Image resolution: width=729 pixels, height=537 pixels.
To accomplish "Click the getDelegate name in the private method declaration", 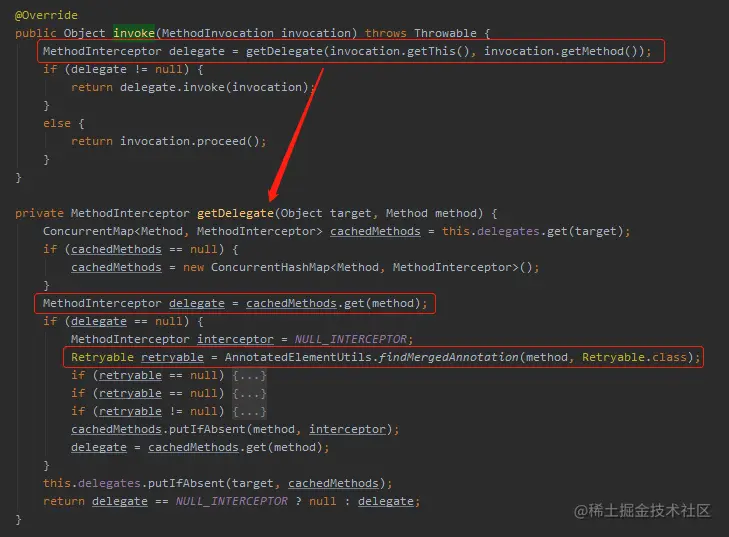I will (x=235, y=213).
